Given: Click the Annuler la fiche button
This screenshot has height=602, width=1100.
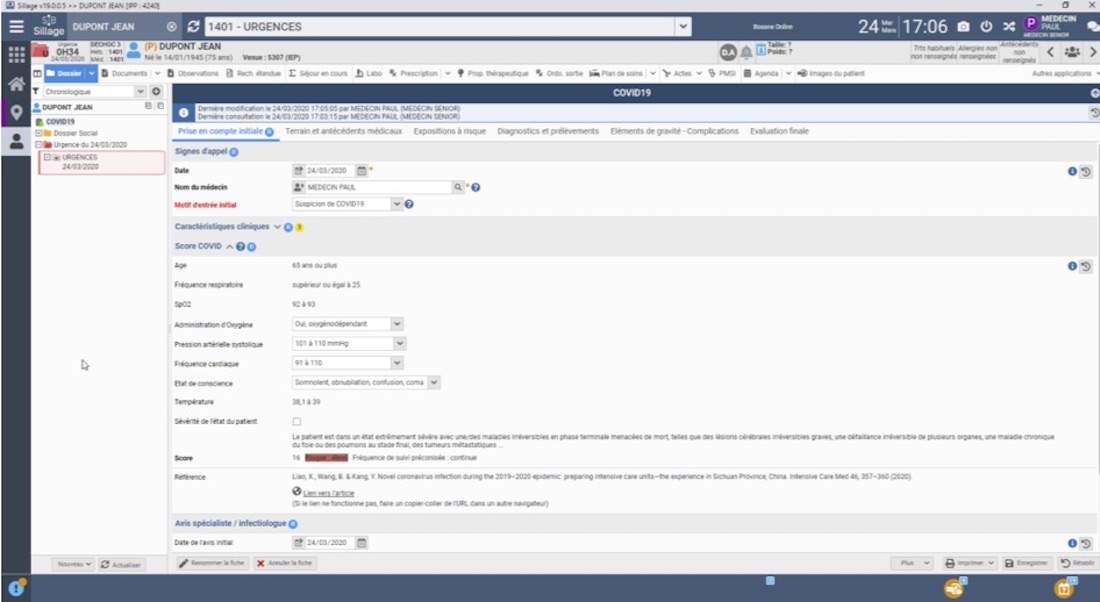Looking at the screenshot, I should 286,563.
